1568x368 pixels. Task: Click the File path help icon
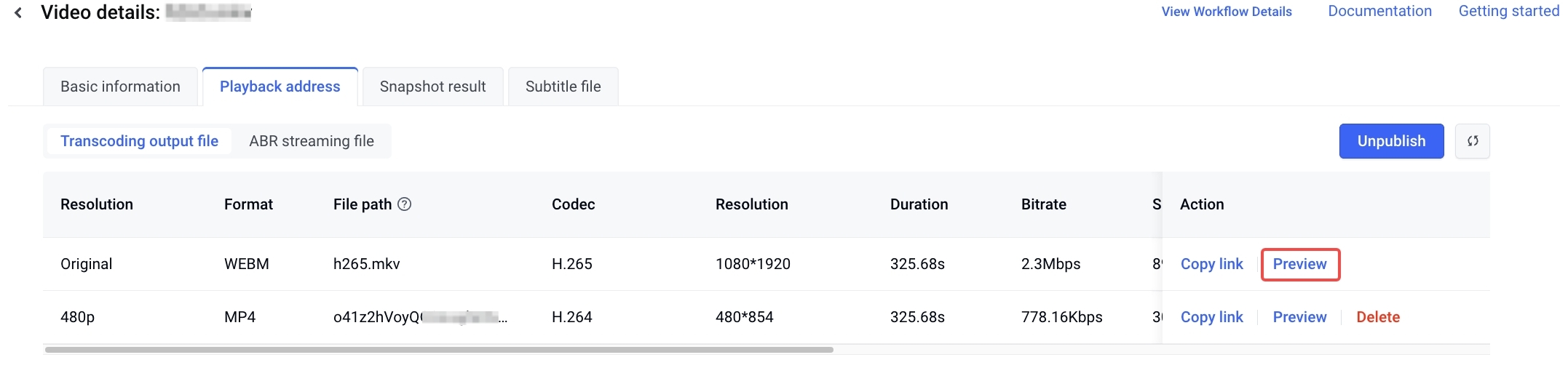point(405,204)
